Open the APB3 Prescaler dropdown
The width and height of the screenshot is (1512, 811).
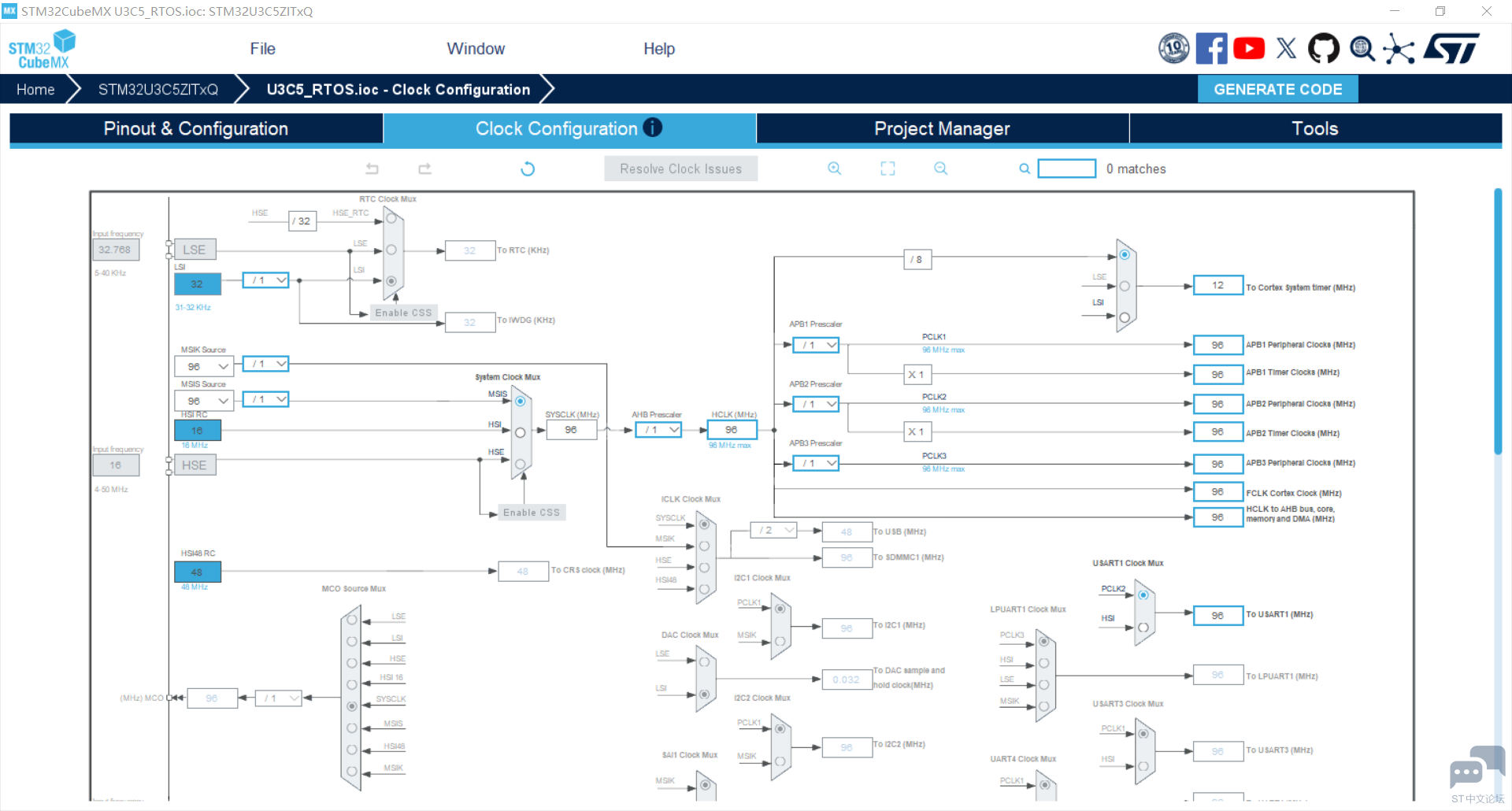816,463
